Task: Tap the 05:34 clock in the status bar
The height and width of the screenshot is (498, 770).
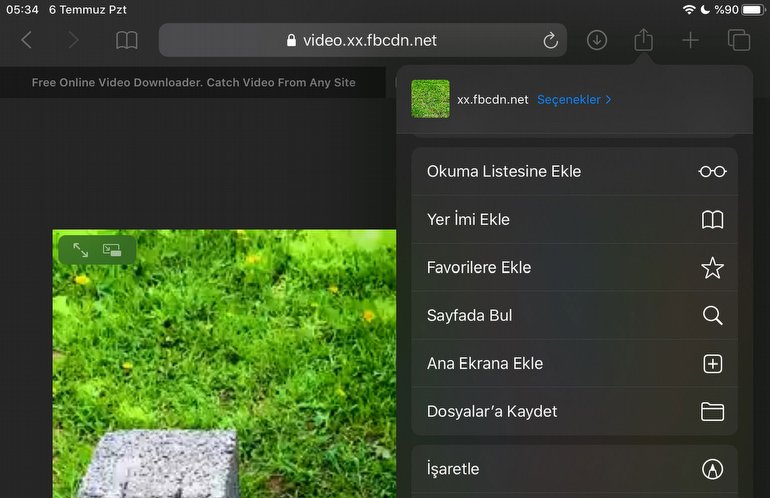Action: tap(22, 9)
